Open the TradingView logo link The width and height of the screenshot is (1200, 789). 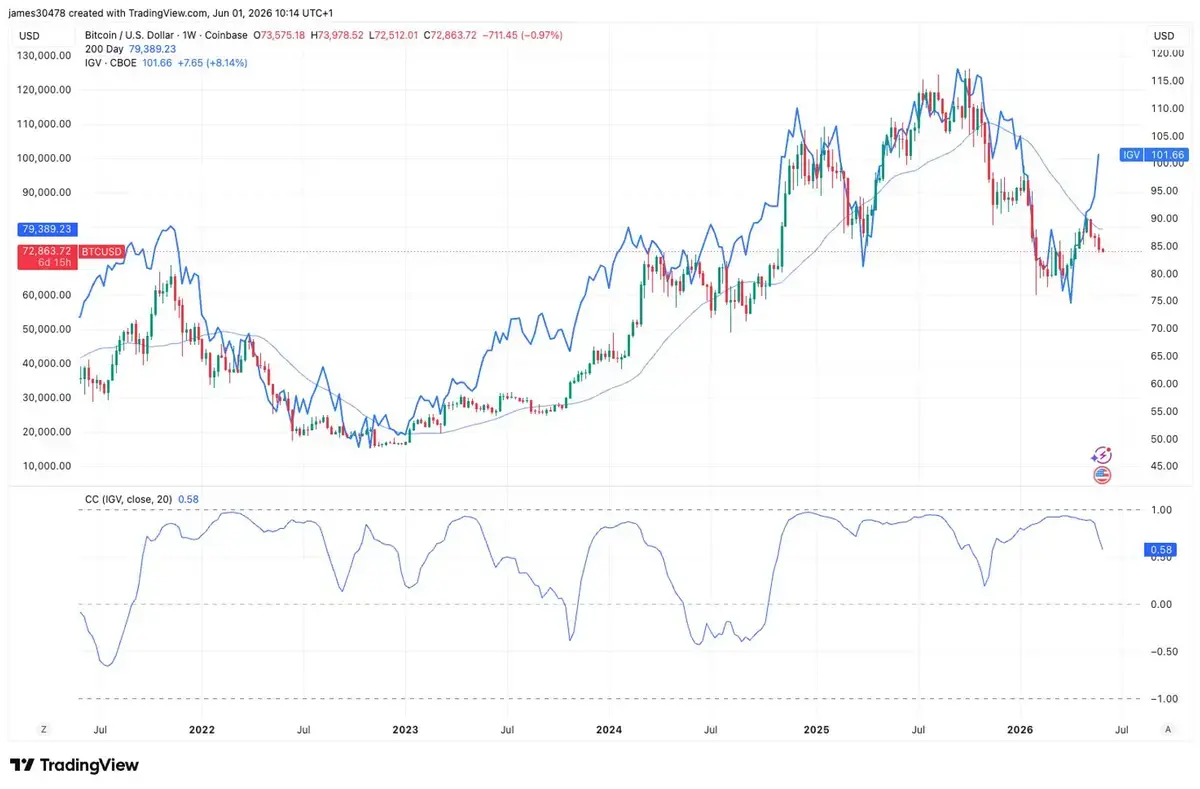click(x=75, y=765)
